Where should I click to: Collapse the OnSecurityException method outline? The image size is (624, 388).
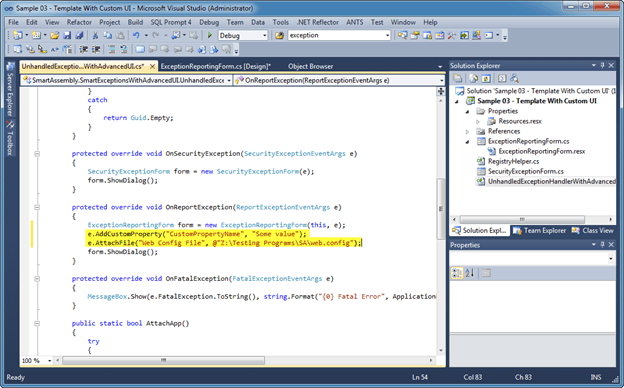(37, 154)
